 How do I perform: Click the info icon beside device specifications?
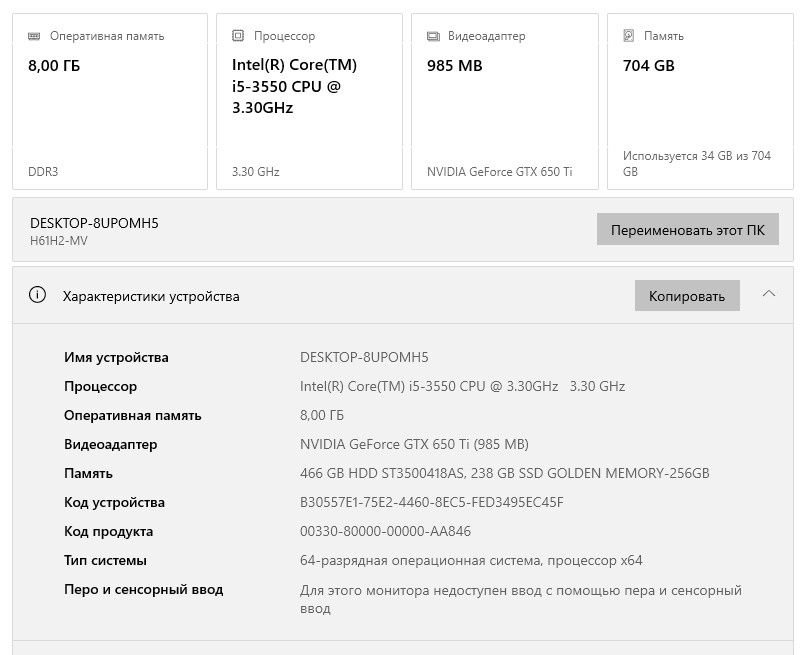[x=38, y=295]
